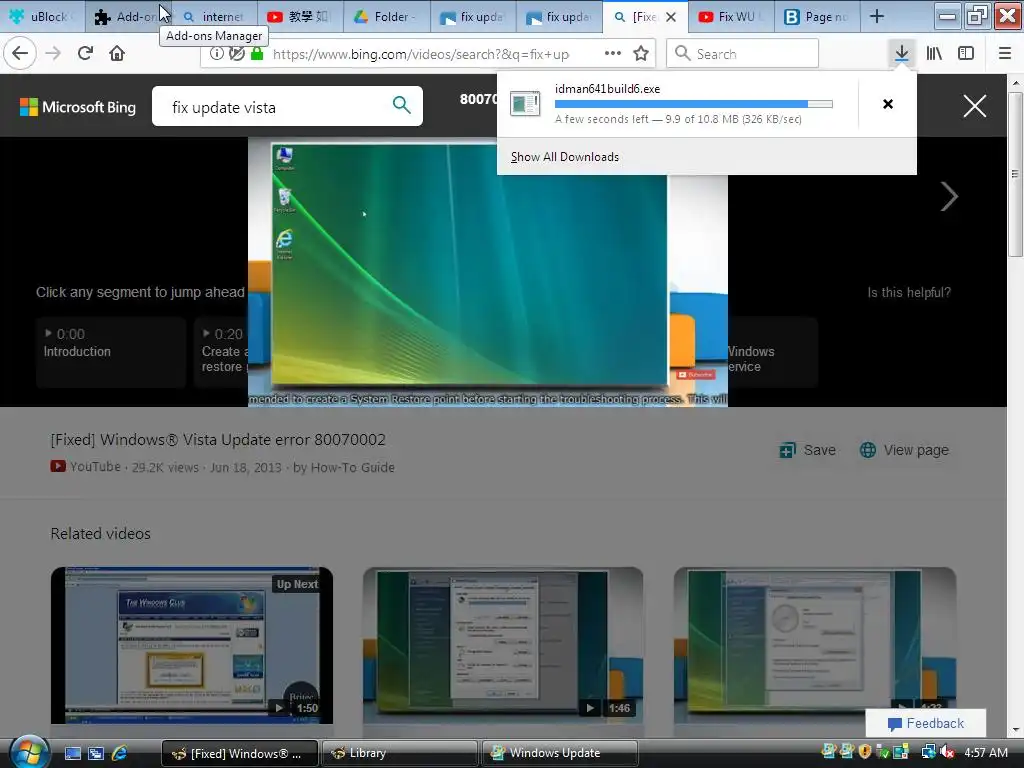
Task: Open Show All Downloads
Action: pyautogui.click(x=564, y=157)
